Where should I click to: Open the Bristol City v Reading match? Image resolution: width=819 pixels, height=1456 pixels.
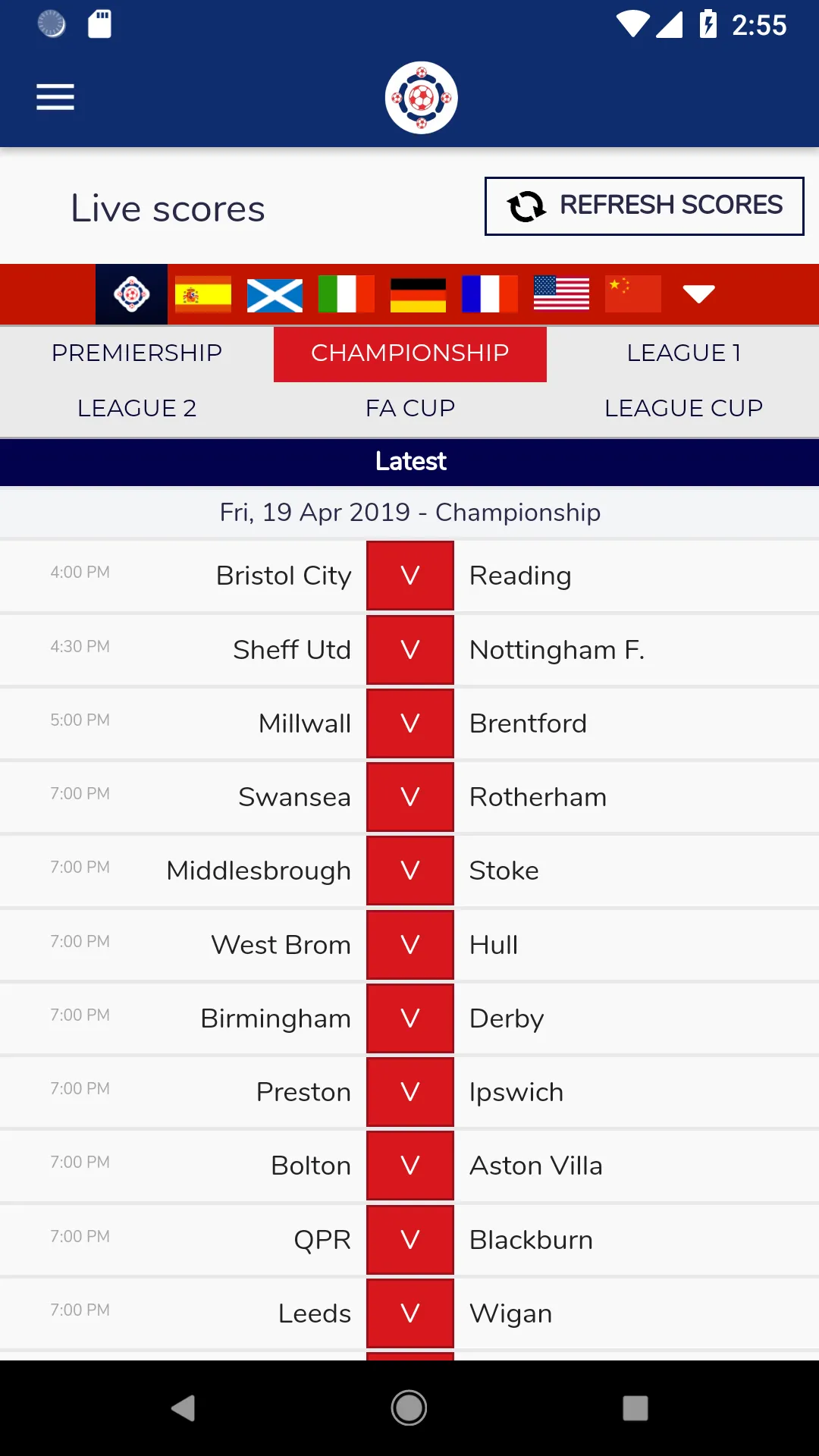click(x=409, y=576)
